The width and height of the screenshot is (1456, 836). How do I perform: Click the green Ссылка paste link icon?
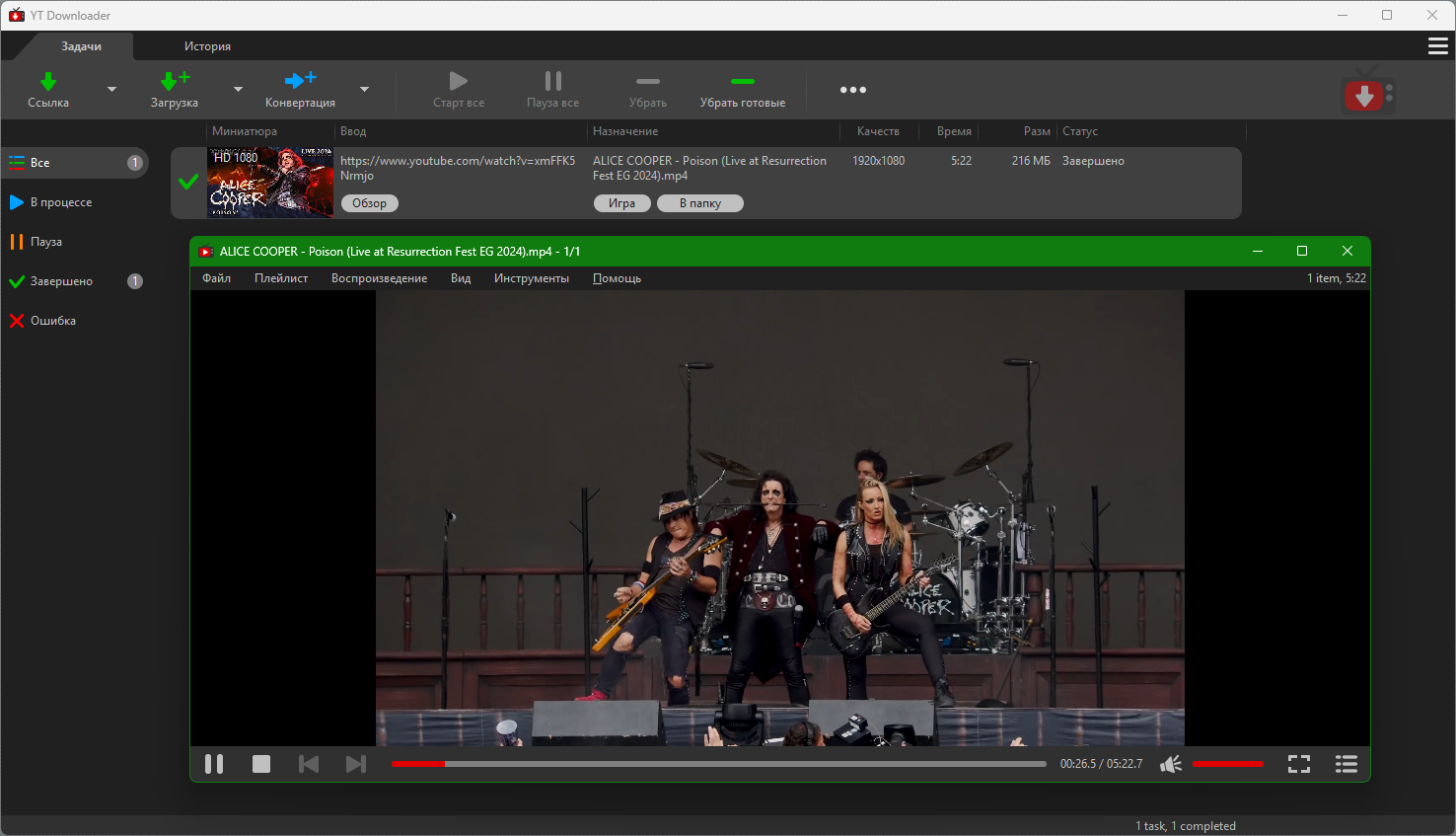48,81
